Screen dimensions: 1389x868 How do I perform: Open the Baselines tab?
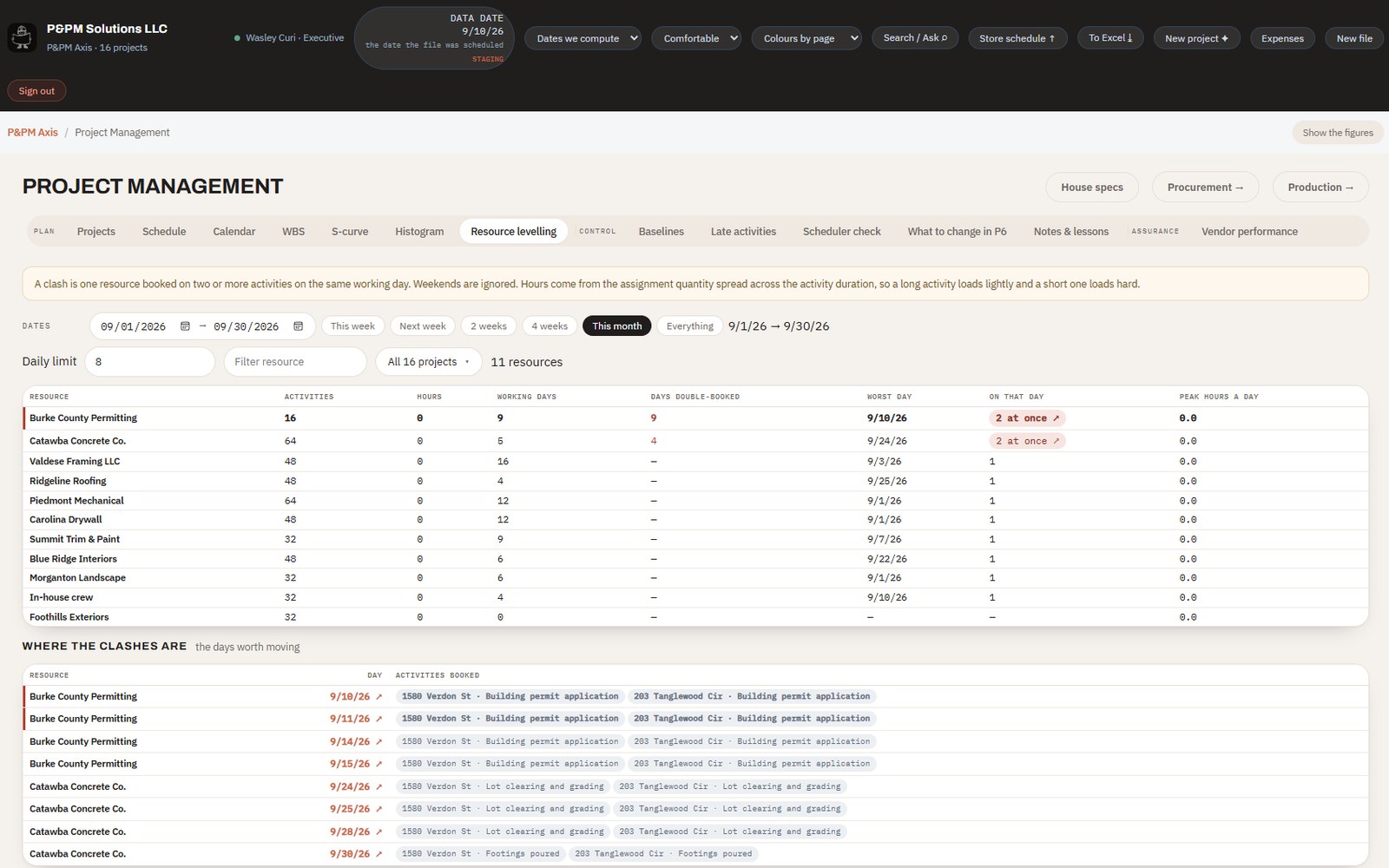coord(662,232)
